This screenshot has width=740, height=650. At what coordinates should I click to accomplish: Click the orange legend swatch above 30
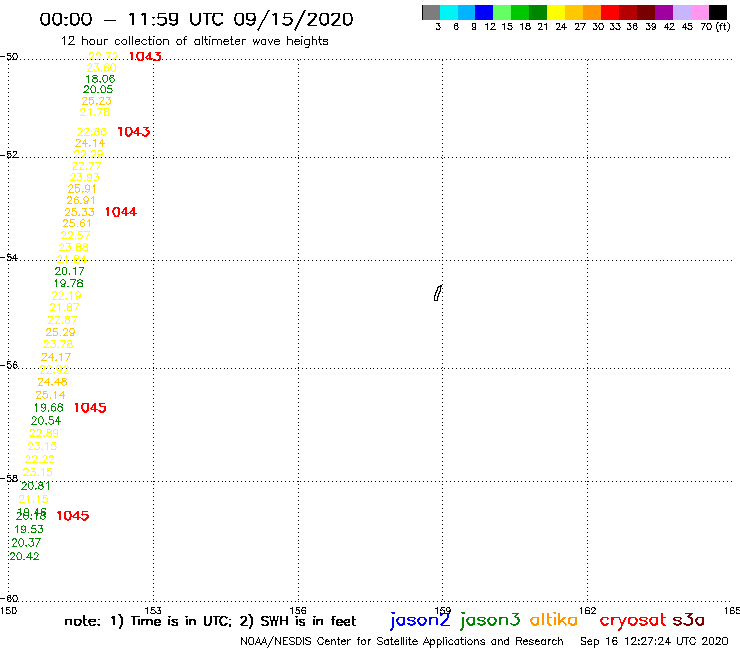[x=592, y=12]
